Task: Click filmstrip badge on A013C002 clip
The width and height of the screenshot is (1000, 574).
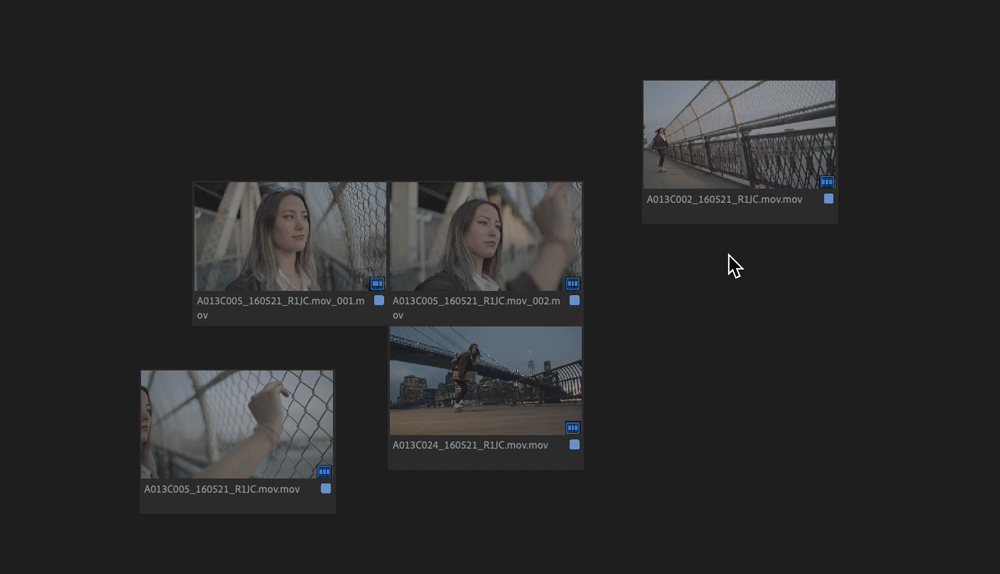Action: (827, 182)
